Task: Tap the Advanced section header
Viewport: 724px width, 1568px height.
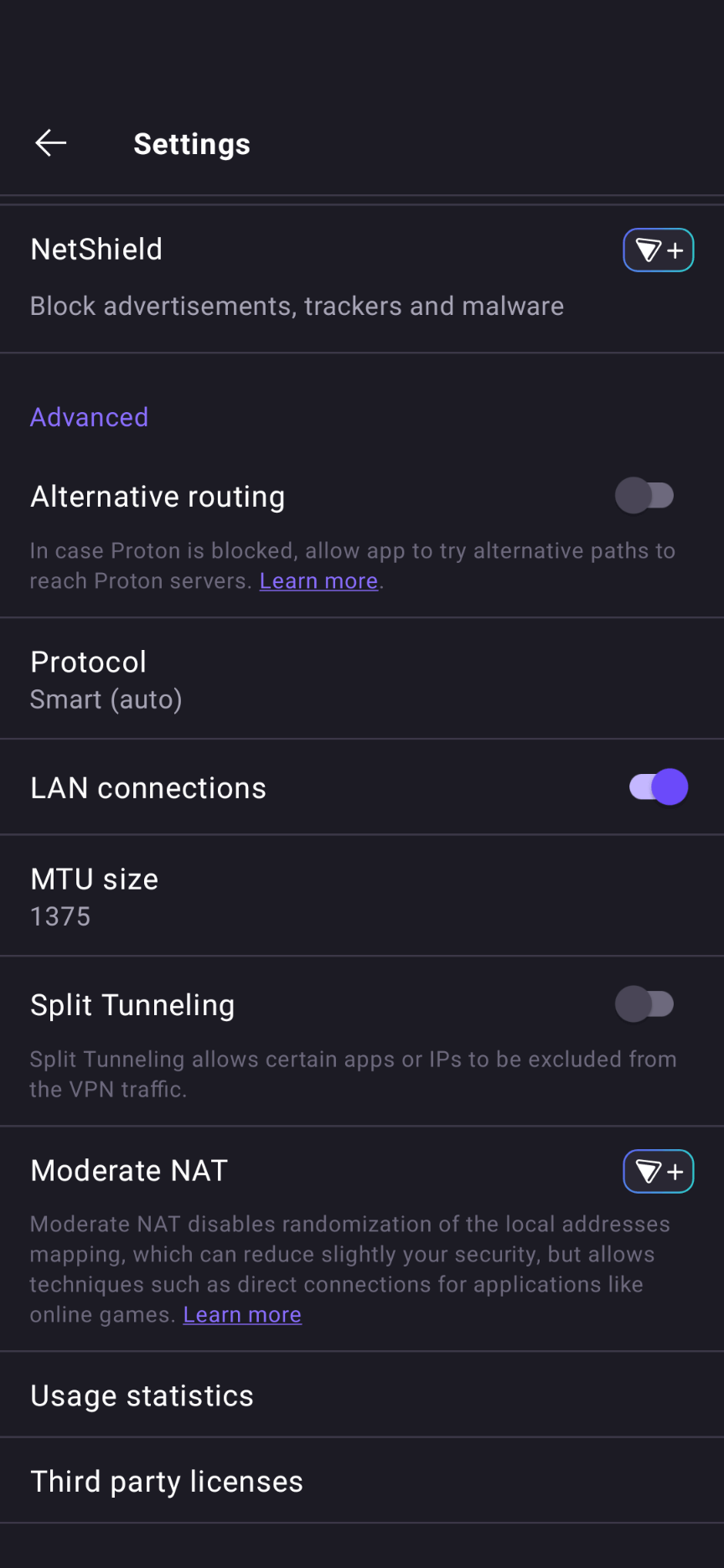Action: pyautogui.click(x=90, y=417)
